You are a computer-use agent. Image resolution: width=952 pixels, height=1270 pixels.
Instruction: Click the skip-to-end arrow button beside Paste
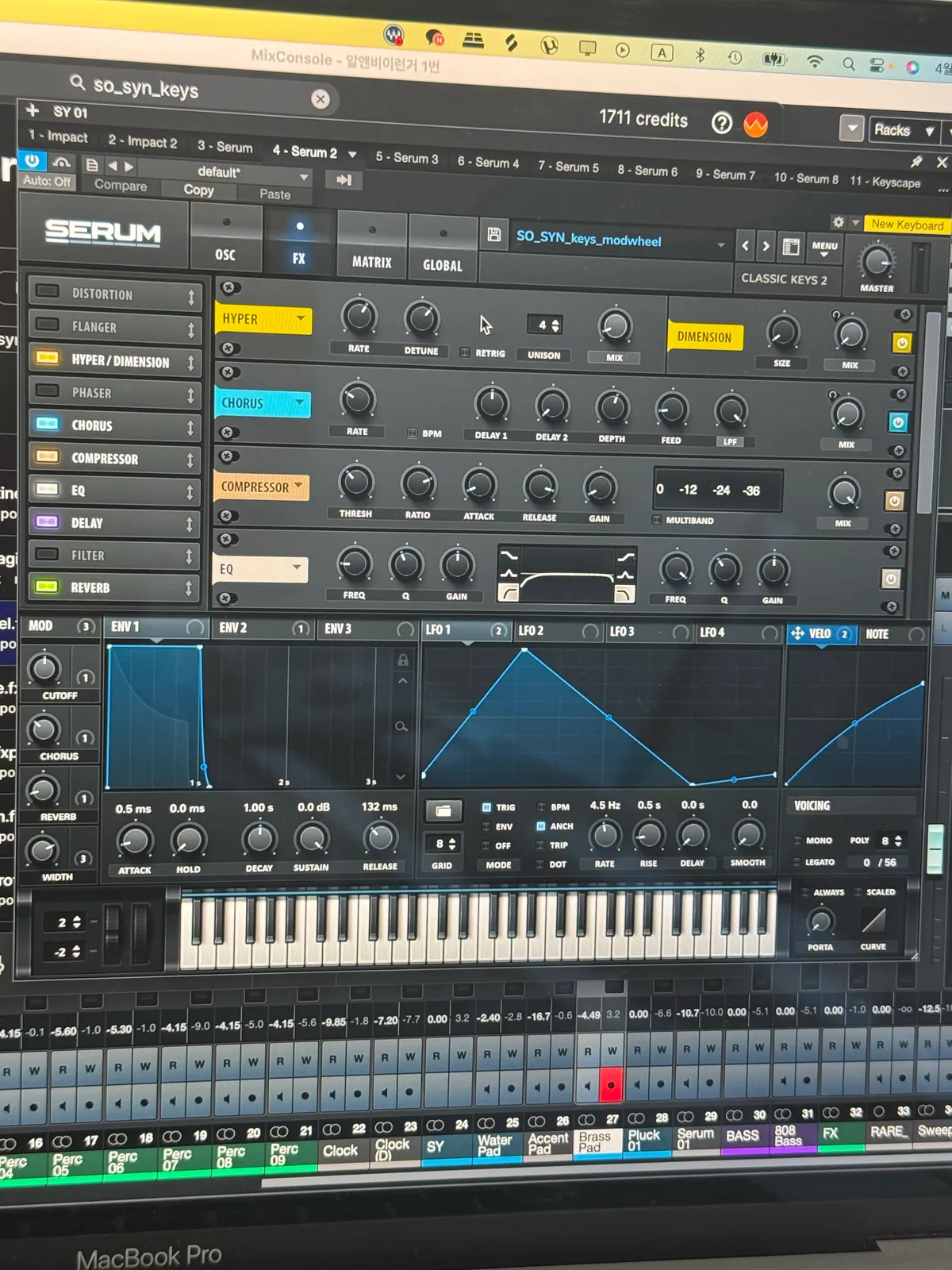tap(344, 180)
